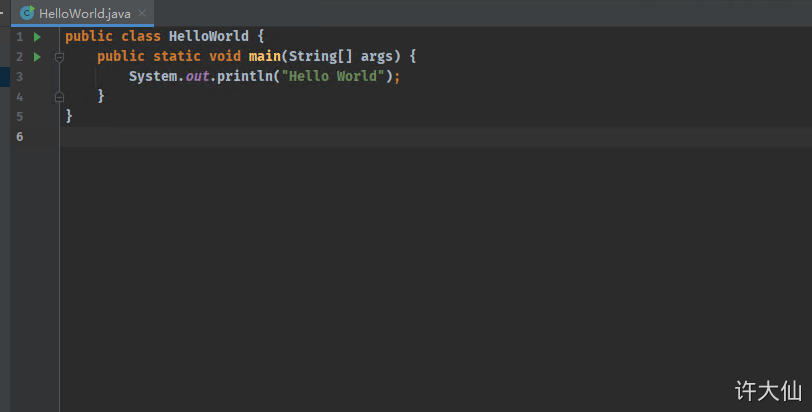Run main method from line 2 gutter arrow
This screenshot has height=412, width=812.
click(x=37, y=56)
